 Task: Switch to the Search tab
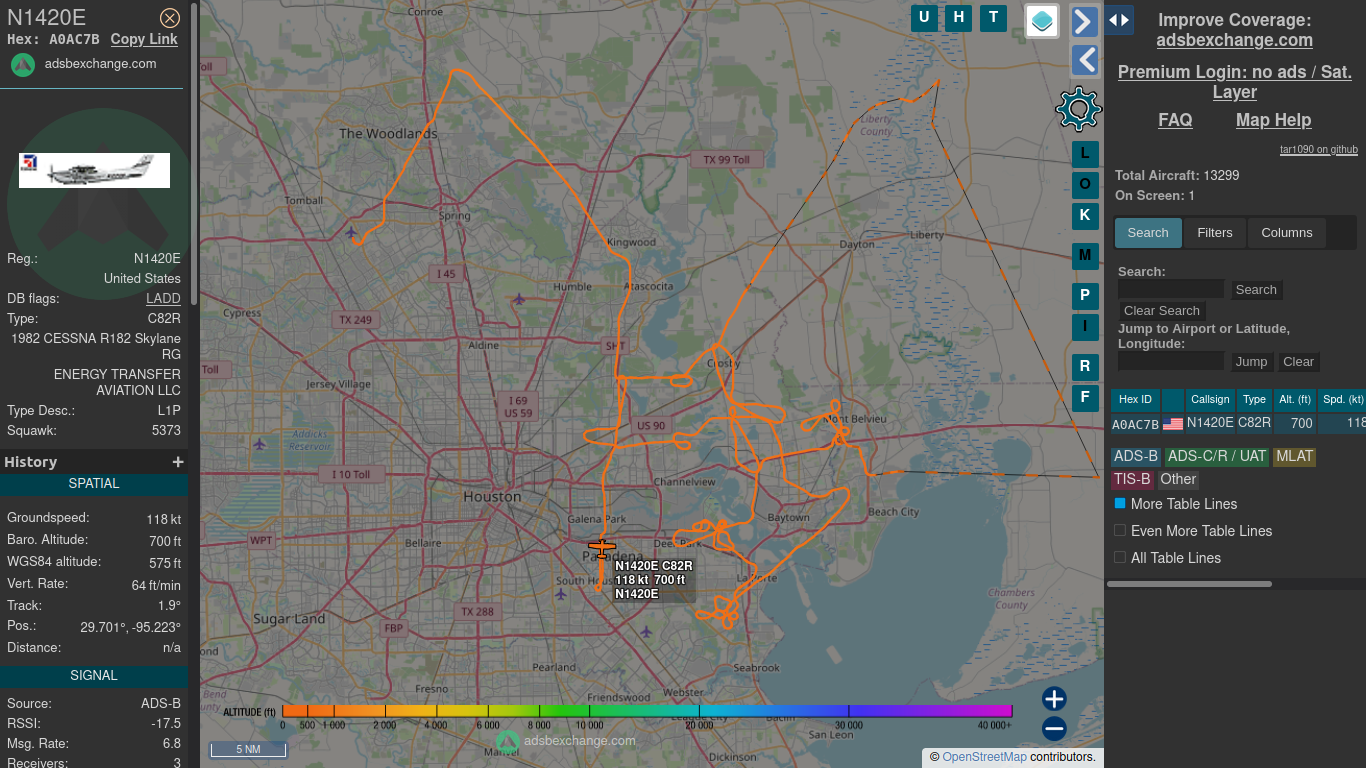(1148, 233)
